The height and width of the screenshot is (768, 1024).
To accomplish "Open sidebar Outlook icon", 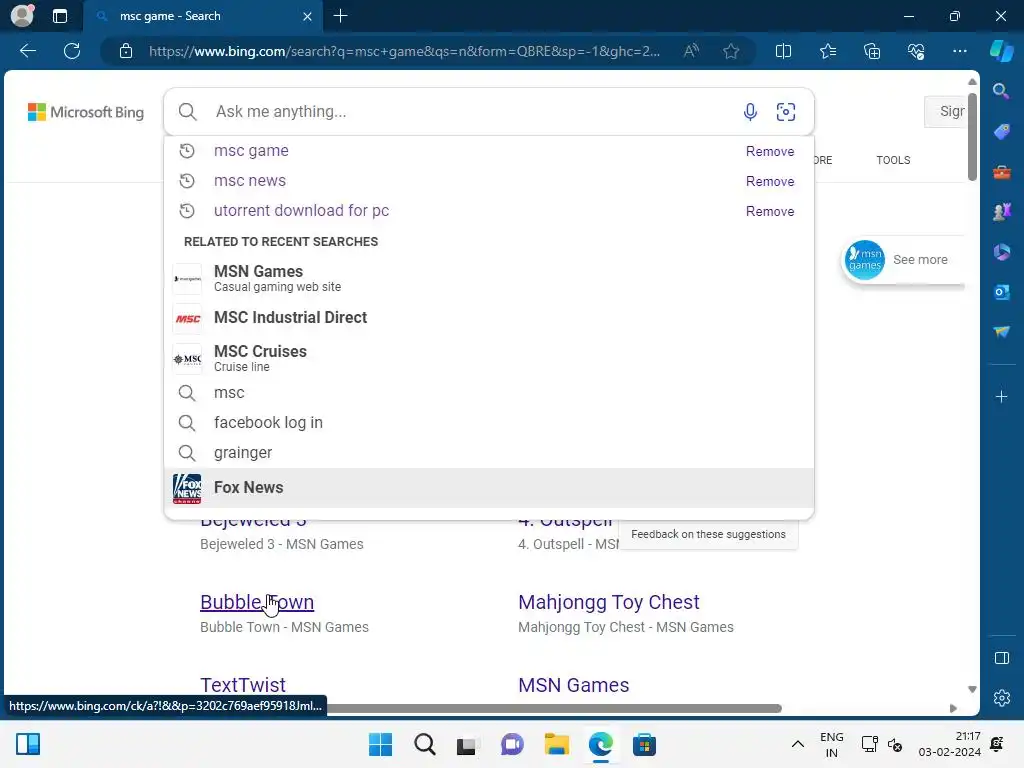I will [x=1001, y=292].
